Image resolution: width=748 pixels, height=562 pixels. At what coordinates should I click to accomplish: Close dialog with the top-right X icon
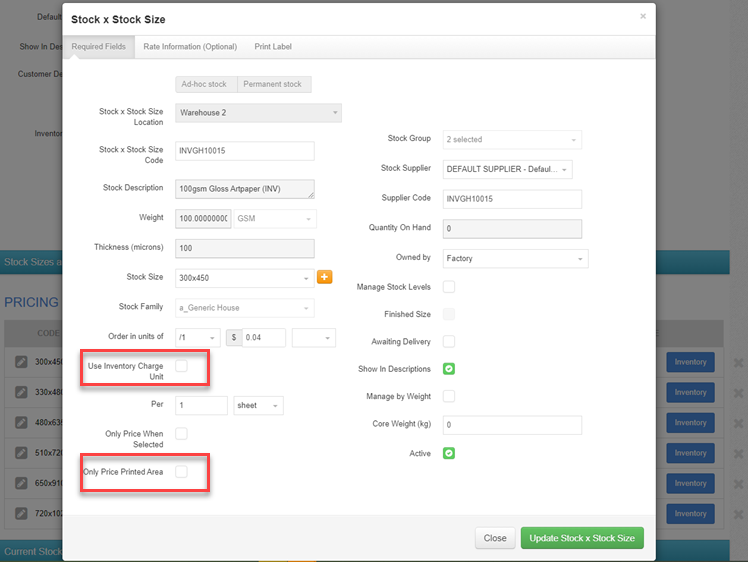[x=643, y=16]
